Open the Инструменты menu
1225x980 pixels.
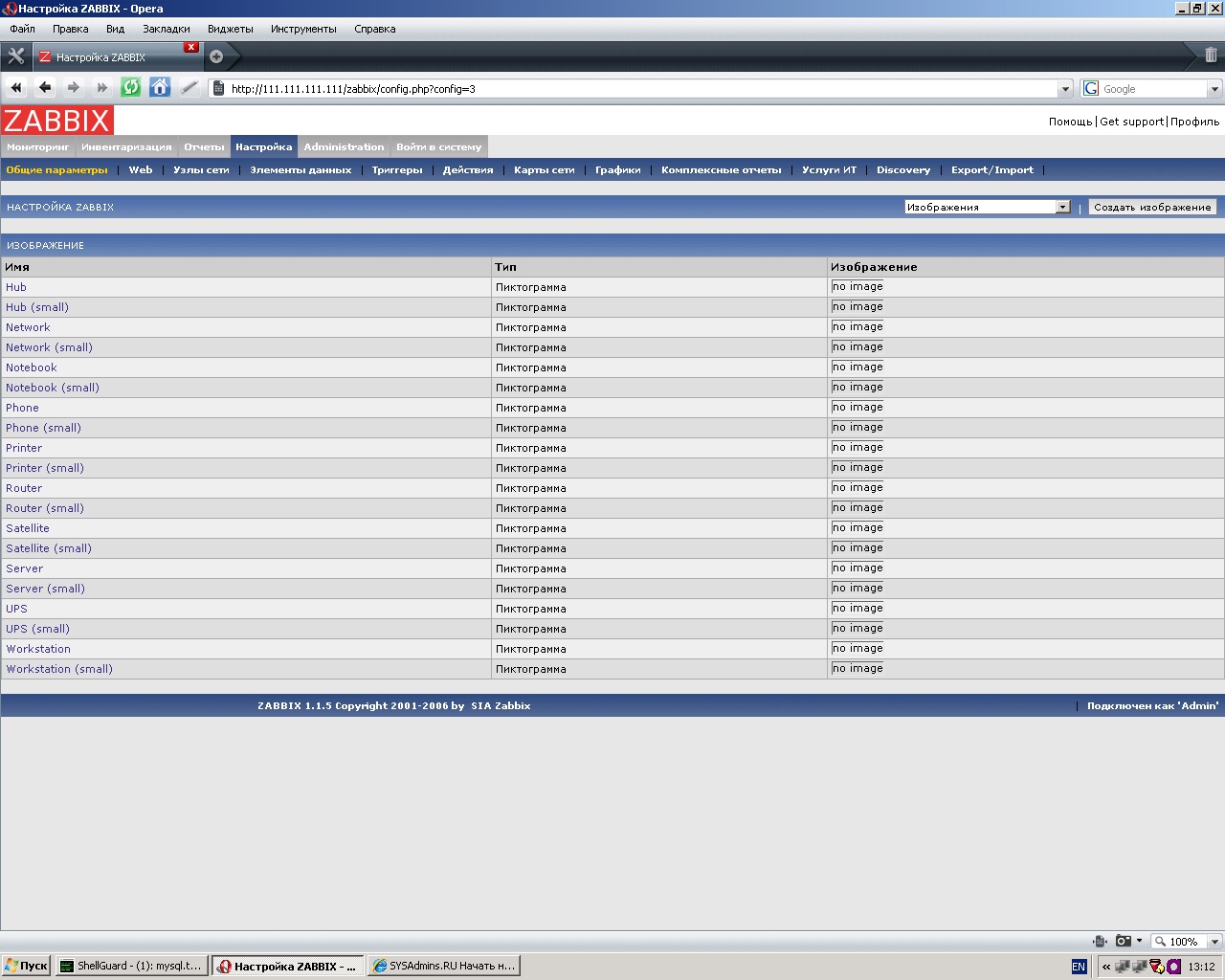point(303,29)
